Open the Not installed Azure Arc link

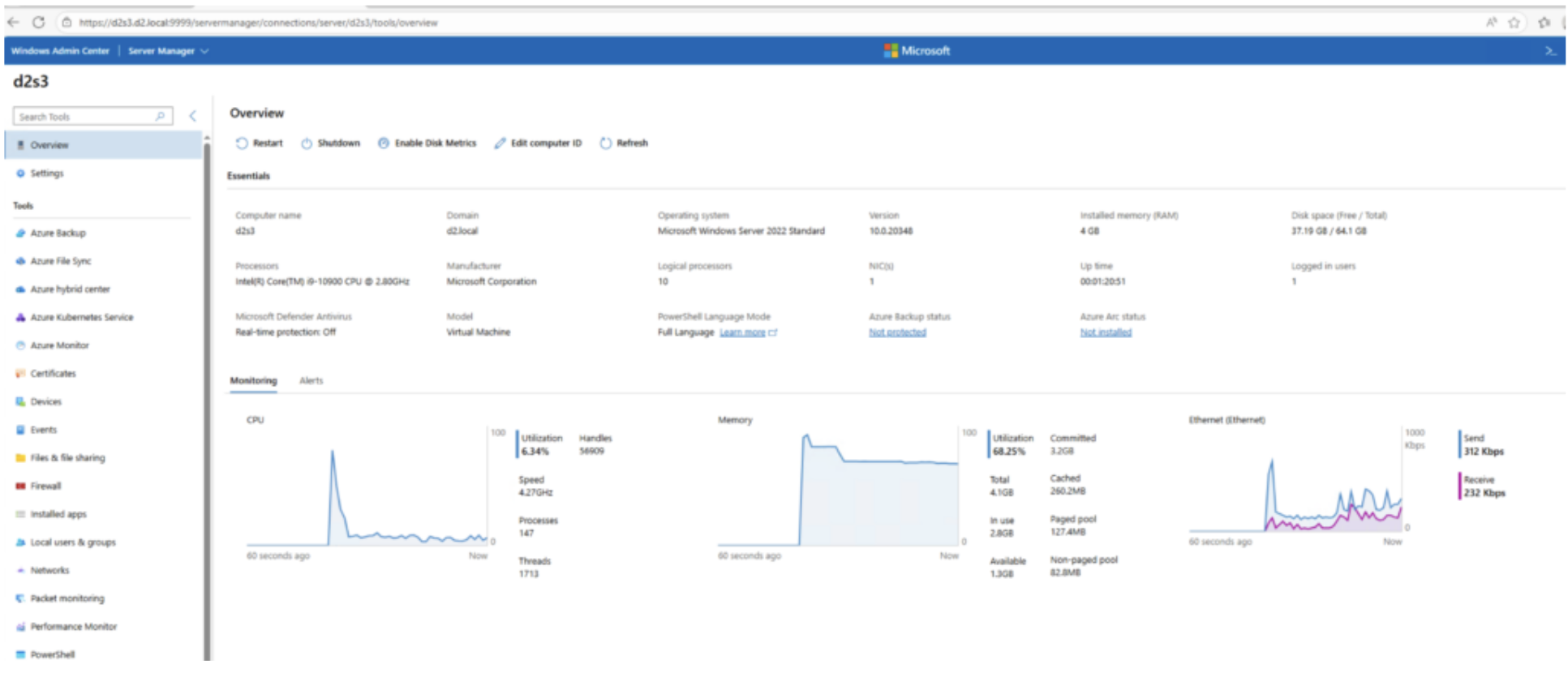pos(1105,332)
